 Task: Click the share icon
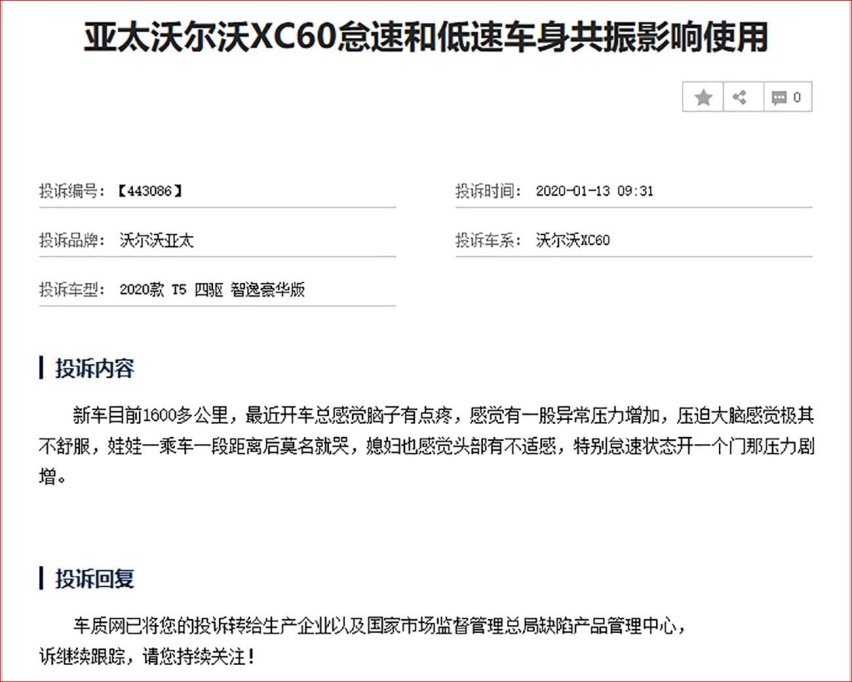[x=739, y=97]
